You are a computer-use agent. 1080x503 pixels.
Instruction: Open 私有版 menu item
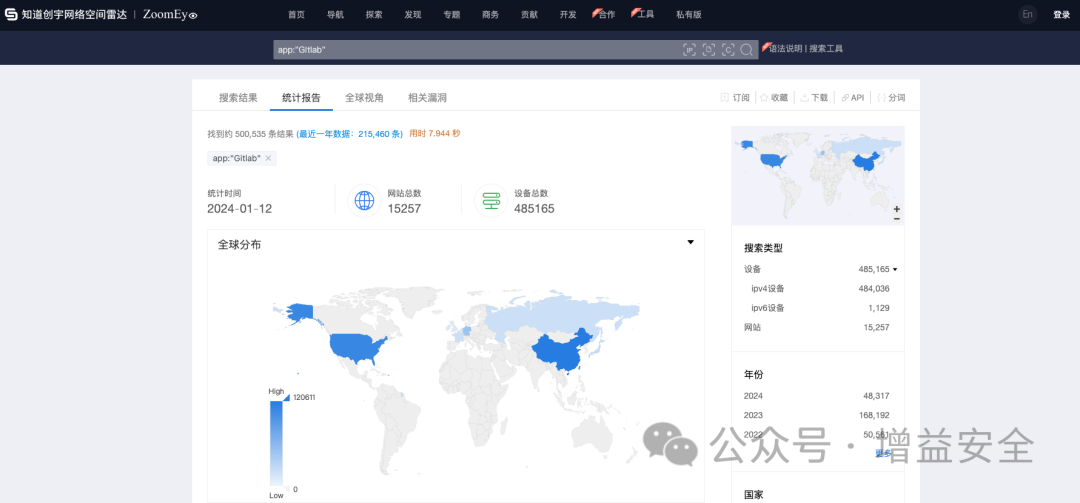[x=689, y=14]
